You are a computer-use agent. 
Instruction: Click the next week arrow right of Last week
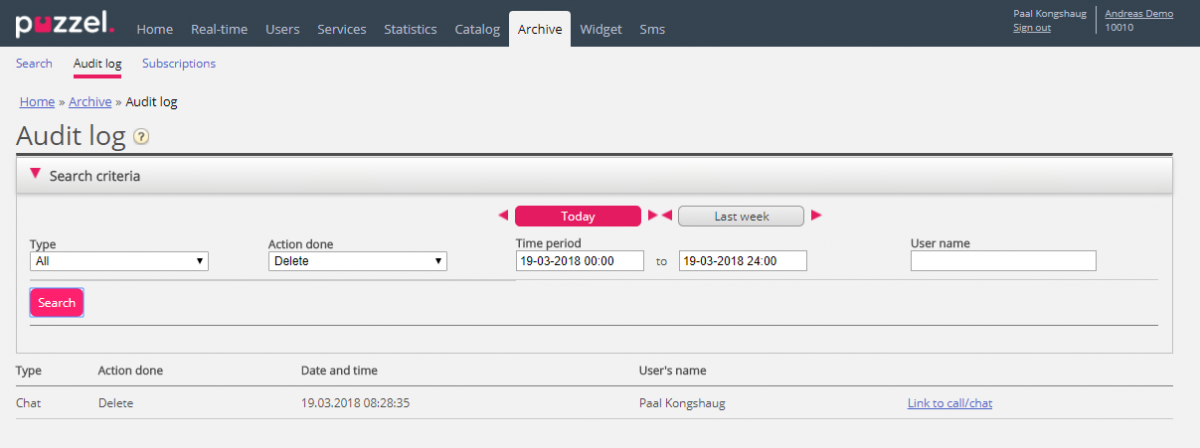[x=816, y=216]
